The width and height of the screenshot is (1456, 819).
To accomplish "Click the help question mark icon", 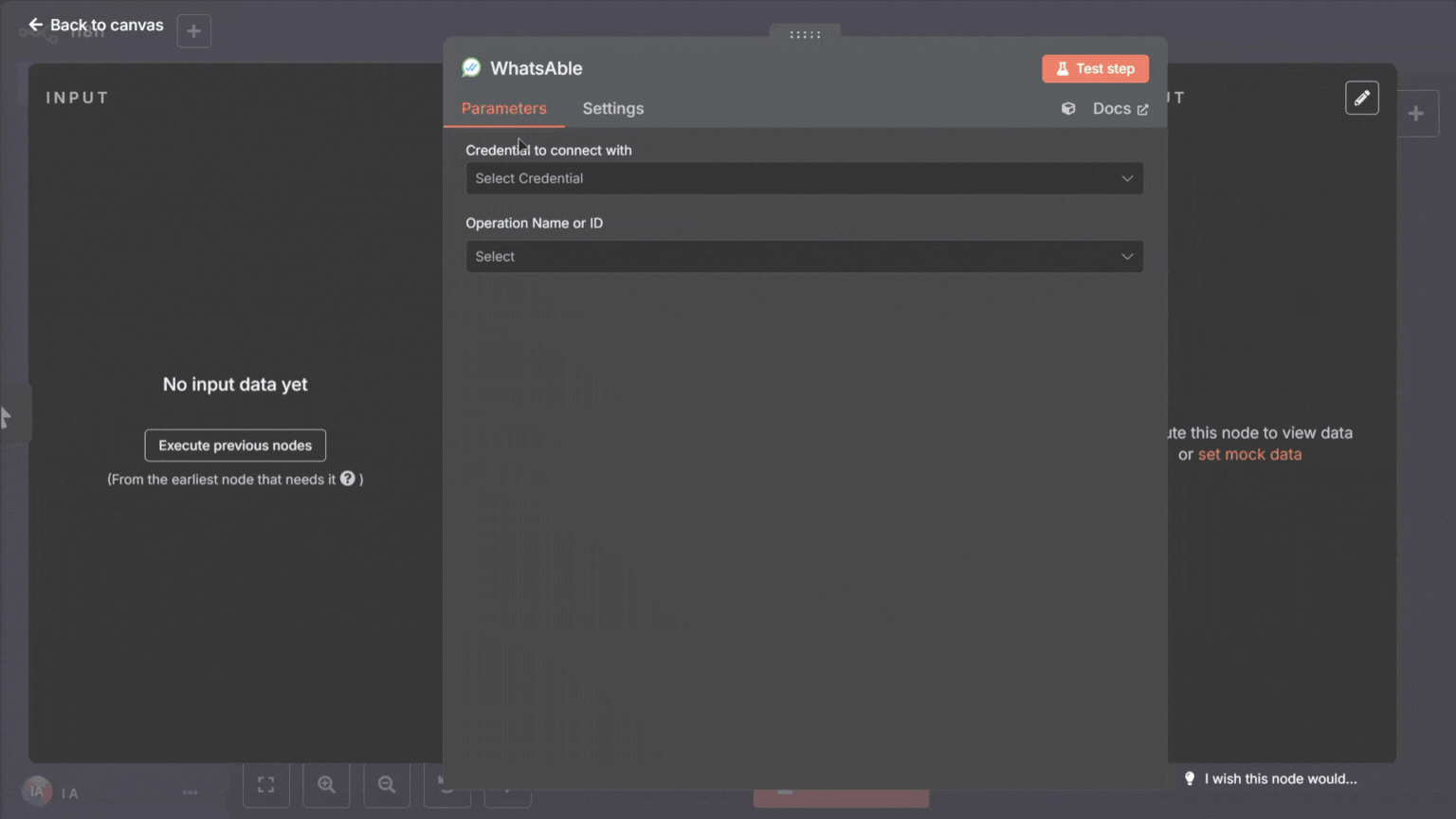I will coord(348,479).
